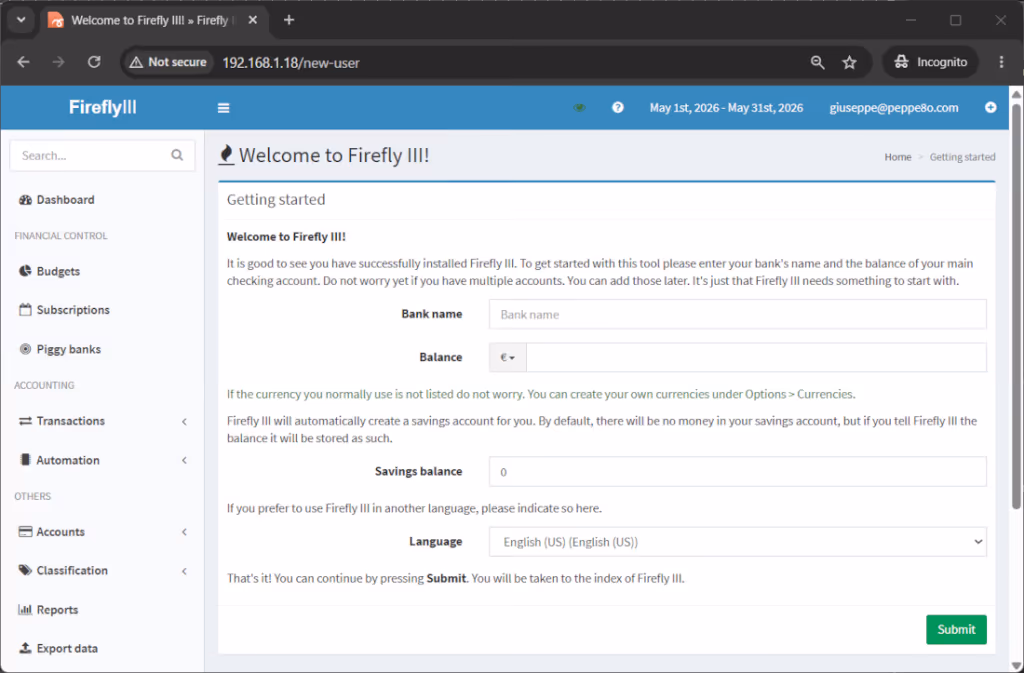The width and height of the screenshot is (1024, 673).
Task: Click the hamburger sidebar toggle icon
Action: point(223,108)
